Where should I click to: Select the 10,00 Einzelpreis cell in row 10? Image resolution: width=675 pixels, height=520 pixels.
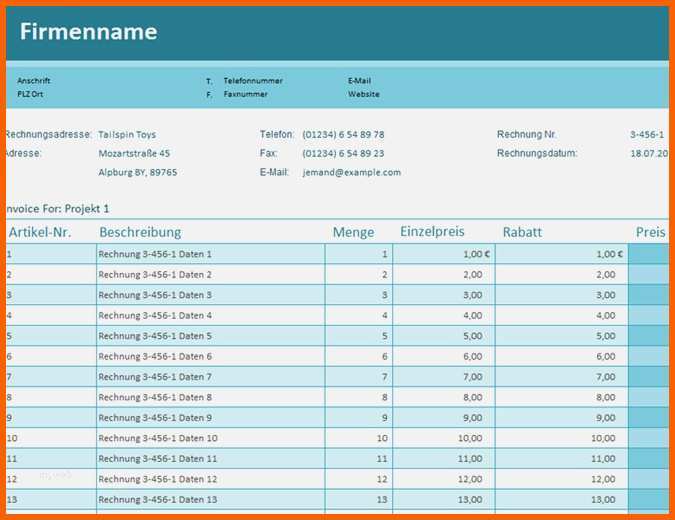tap(443, 438)
